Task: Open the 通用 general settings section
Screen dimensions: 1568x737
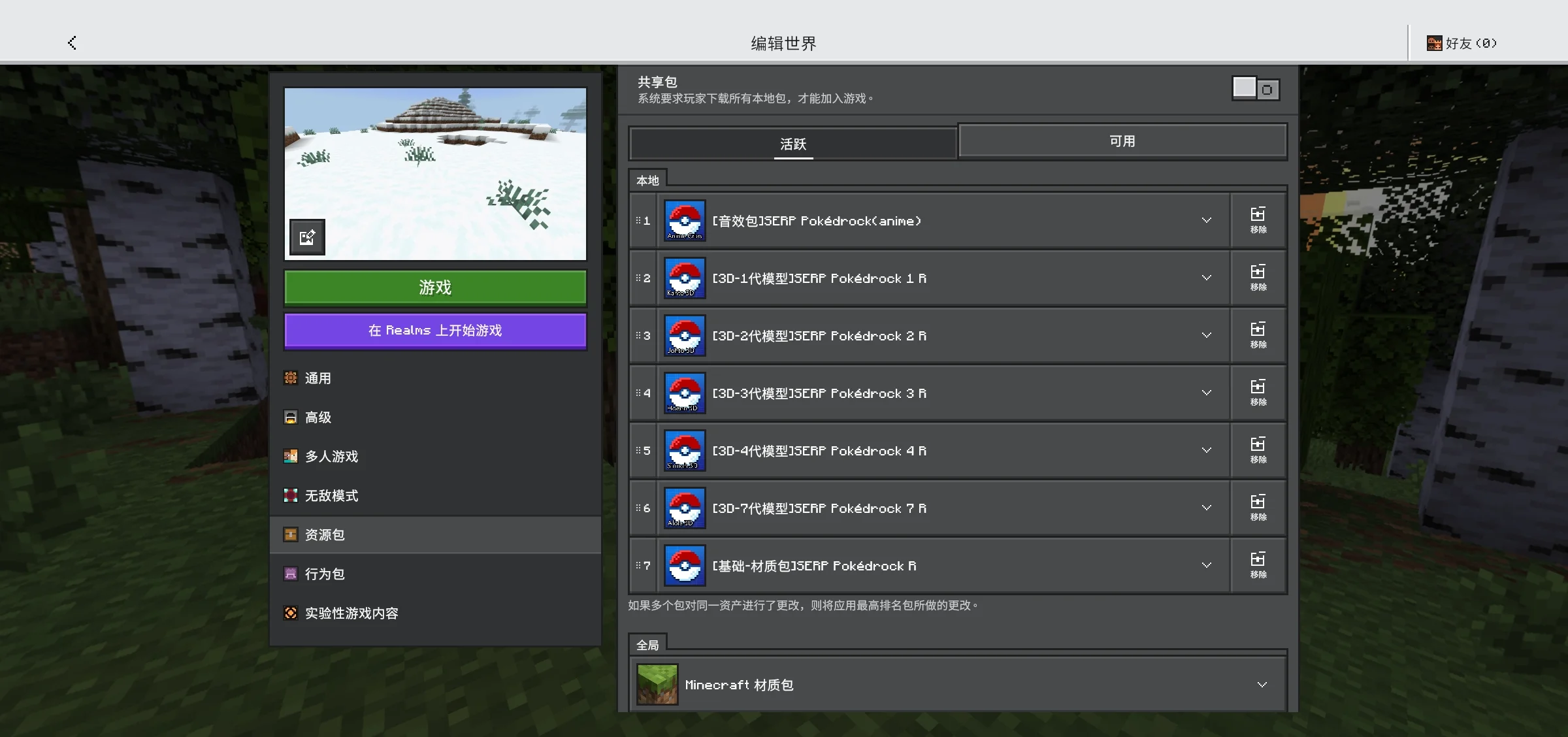Action: (x=435, y=378)
